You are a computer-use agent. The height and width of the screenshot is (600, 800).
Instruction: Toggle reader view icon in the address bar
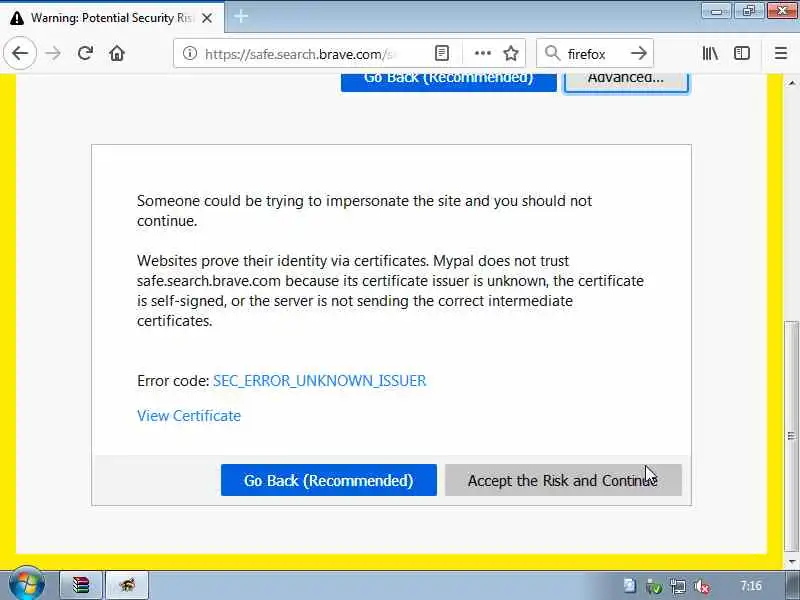pos(442,53)
